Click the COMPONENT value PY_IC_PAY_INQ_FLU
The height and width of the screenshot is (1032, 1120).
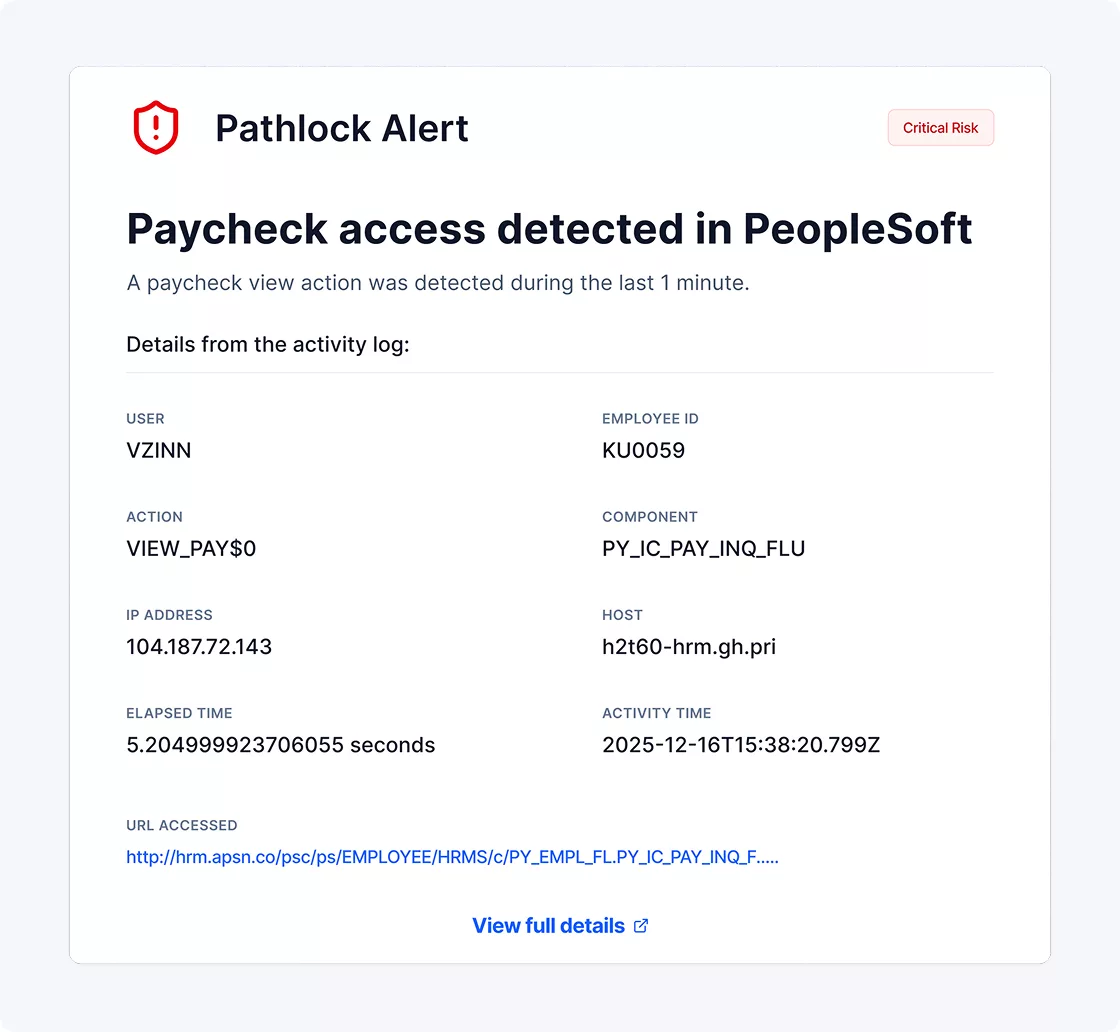click(704, 548)
